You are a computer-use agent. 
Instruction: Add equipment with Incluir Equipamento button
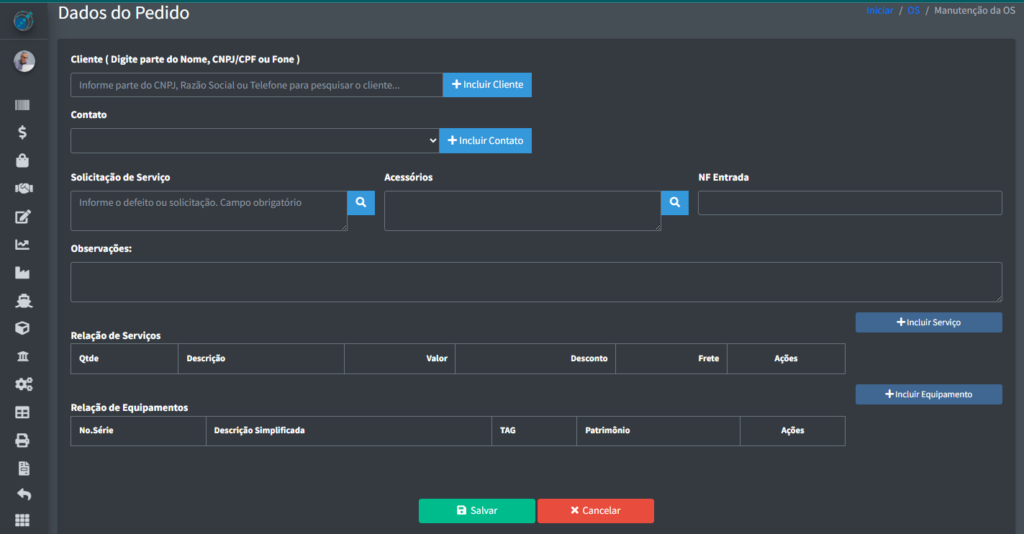(x=928, y=394)
